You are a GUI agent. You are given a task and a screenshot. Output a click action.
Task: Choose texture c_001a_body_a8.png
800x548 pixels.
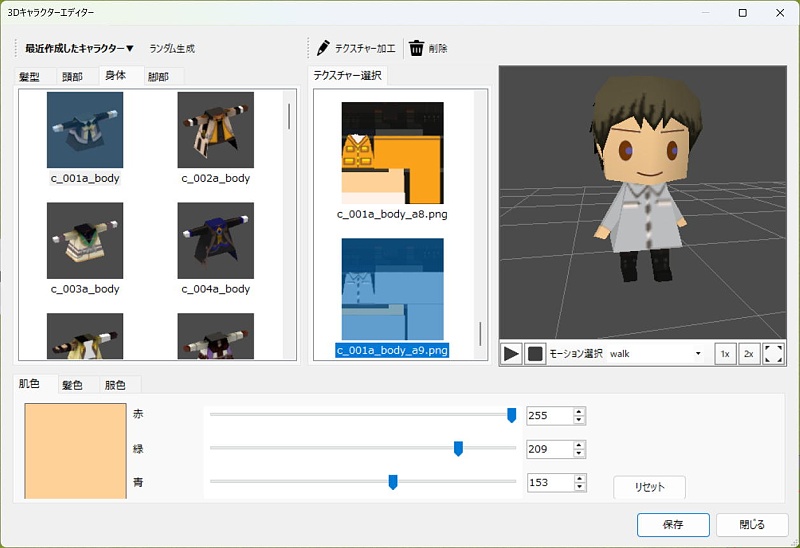point(392,153)
